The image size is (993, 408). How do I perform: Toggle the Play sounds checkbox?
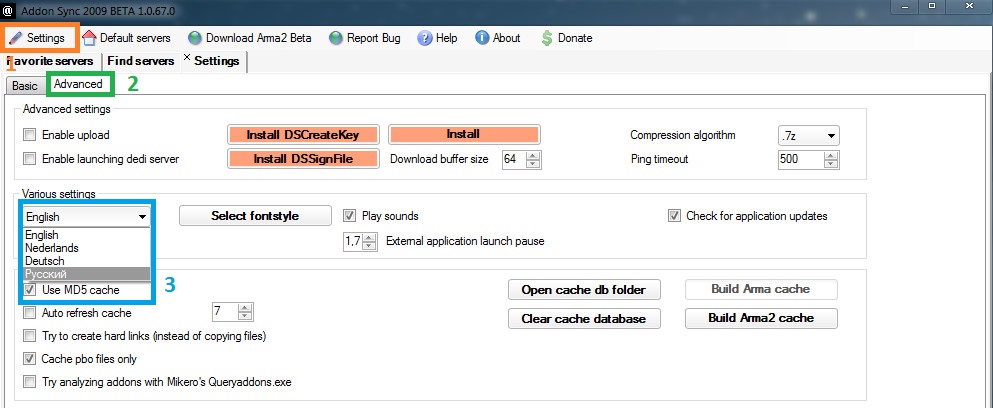coord(349,216)
